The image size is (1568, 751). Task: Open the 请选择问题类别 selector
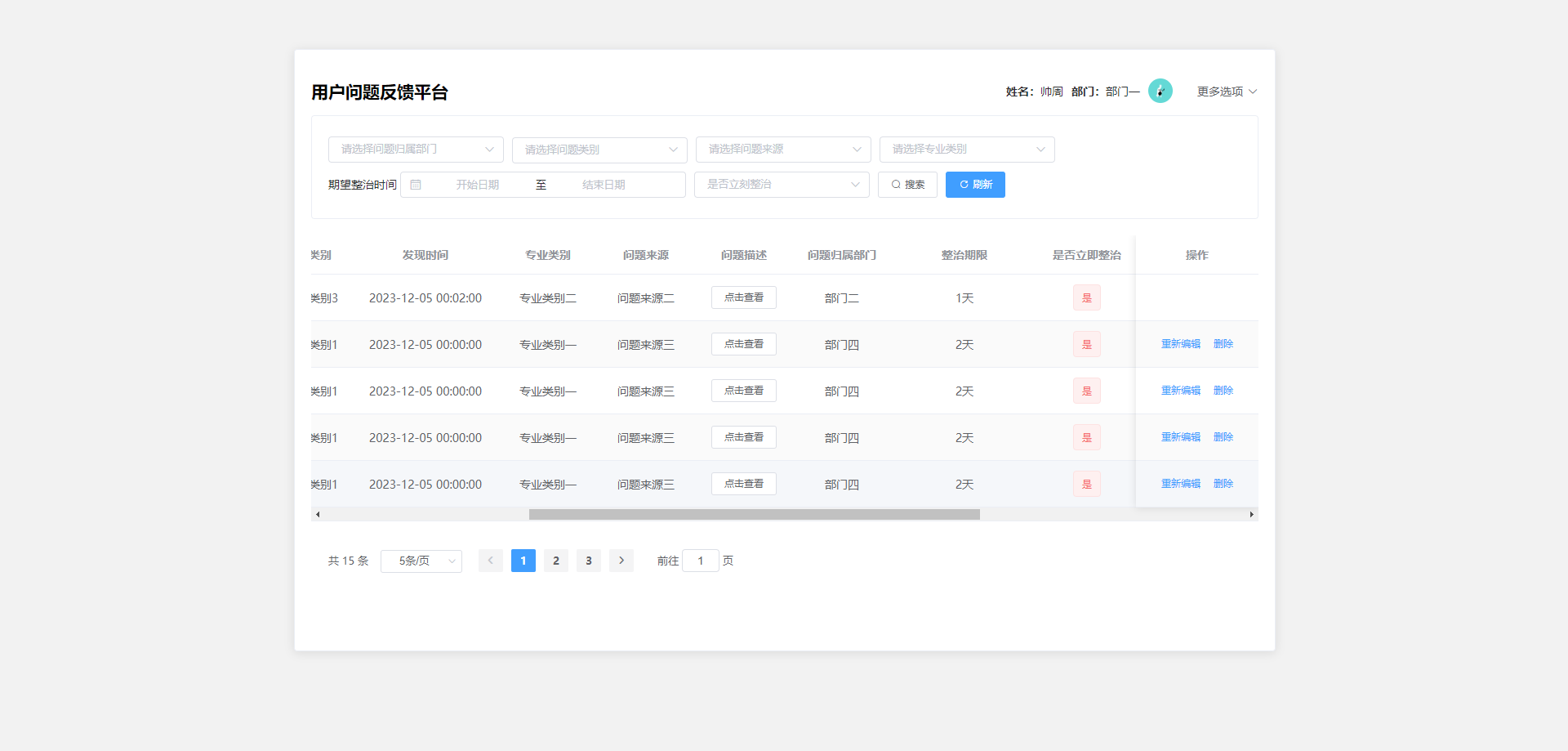[x=599, y=150]
